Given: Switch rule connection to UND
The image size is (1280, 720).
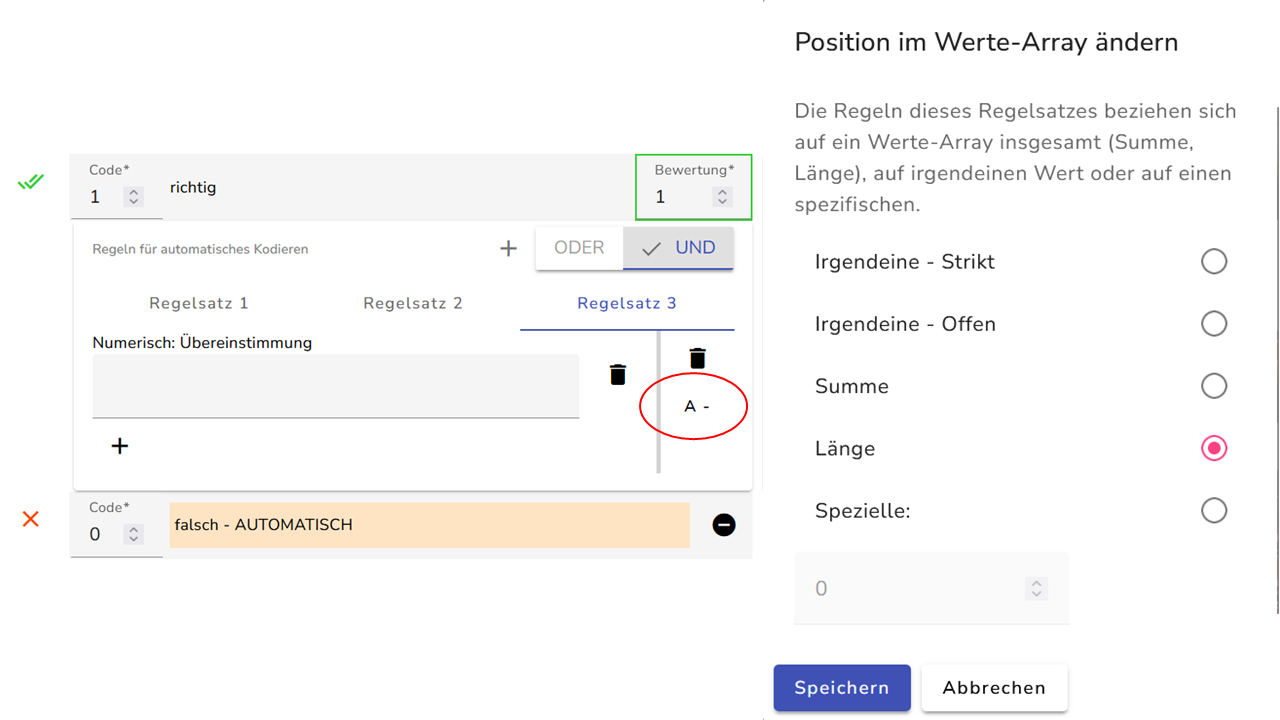Looking at the screenshot, I should [678, 248].
